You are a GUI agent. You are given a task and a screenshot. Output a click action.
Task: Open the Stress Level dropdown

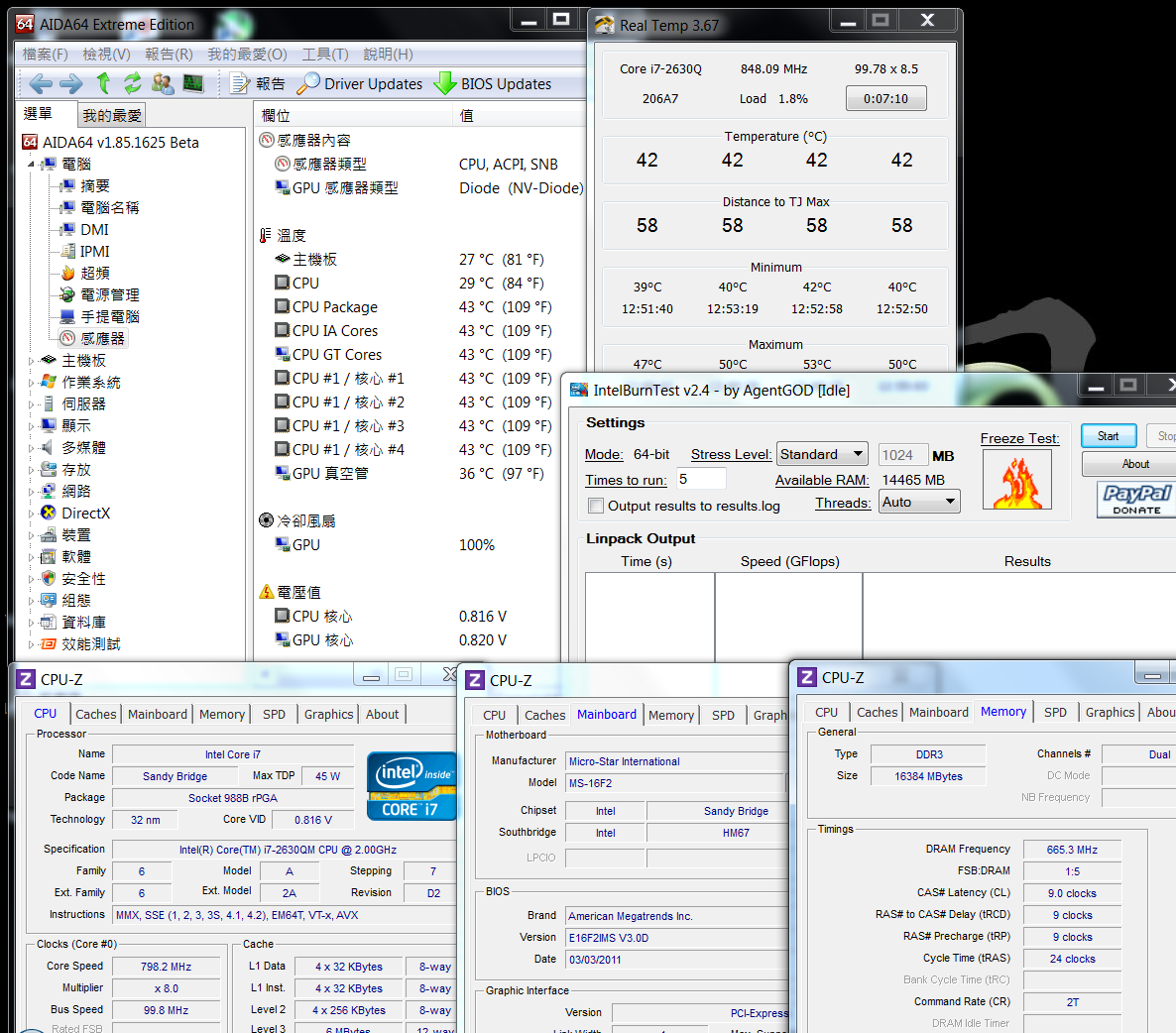click(822, 454)
